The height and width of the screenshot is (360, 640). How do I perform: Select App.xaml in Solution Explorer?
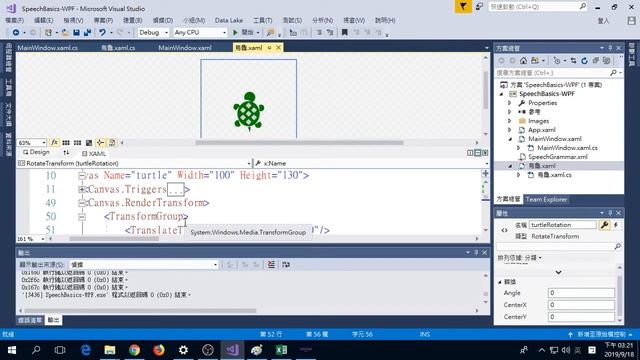(542, 130)
